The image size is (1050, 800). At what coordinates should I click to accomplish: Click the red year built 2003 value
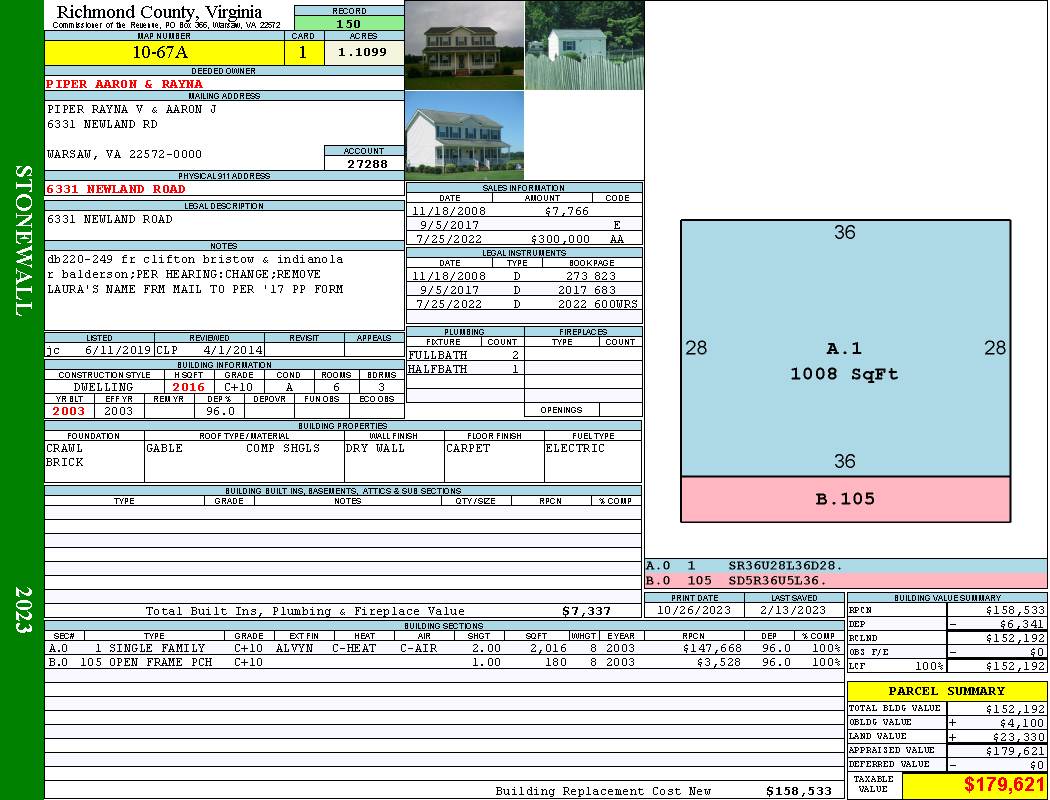[69, 411]
